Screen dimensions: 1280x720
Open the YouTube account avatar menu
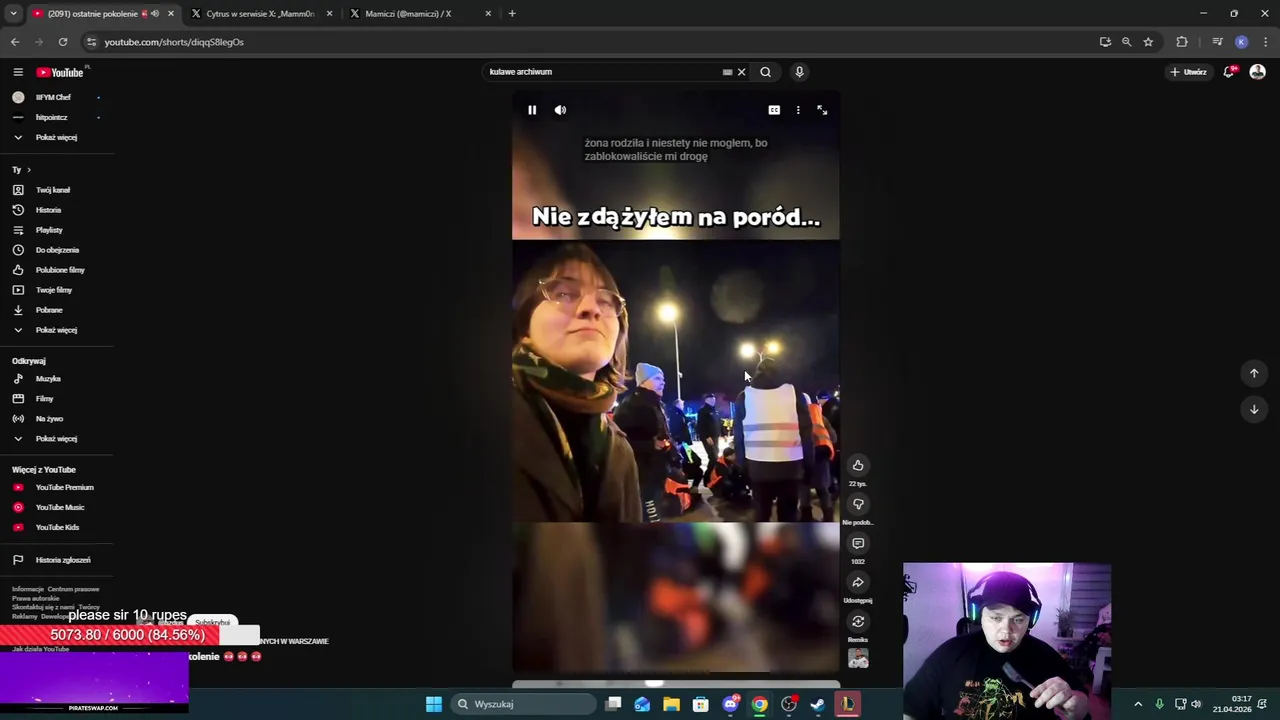click(1258, 72)
